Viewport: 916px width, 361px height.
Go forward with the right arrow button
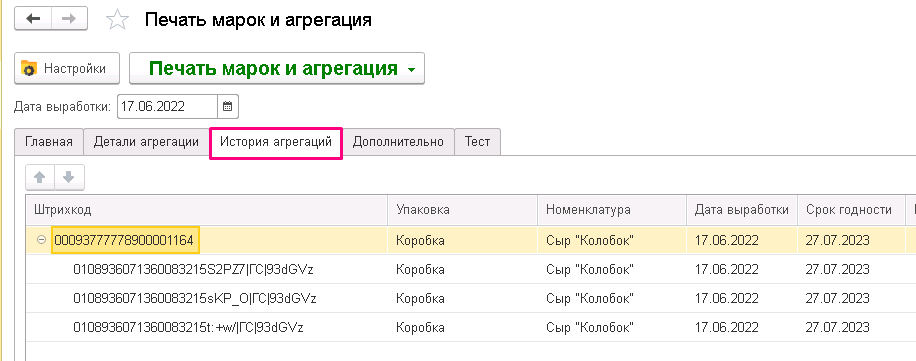[70, 19]
